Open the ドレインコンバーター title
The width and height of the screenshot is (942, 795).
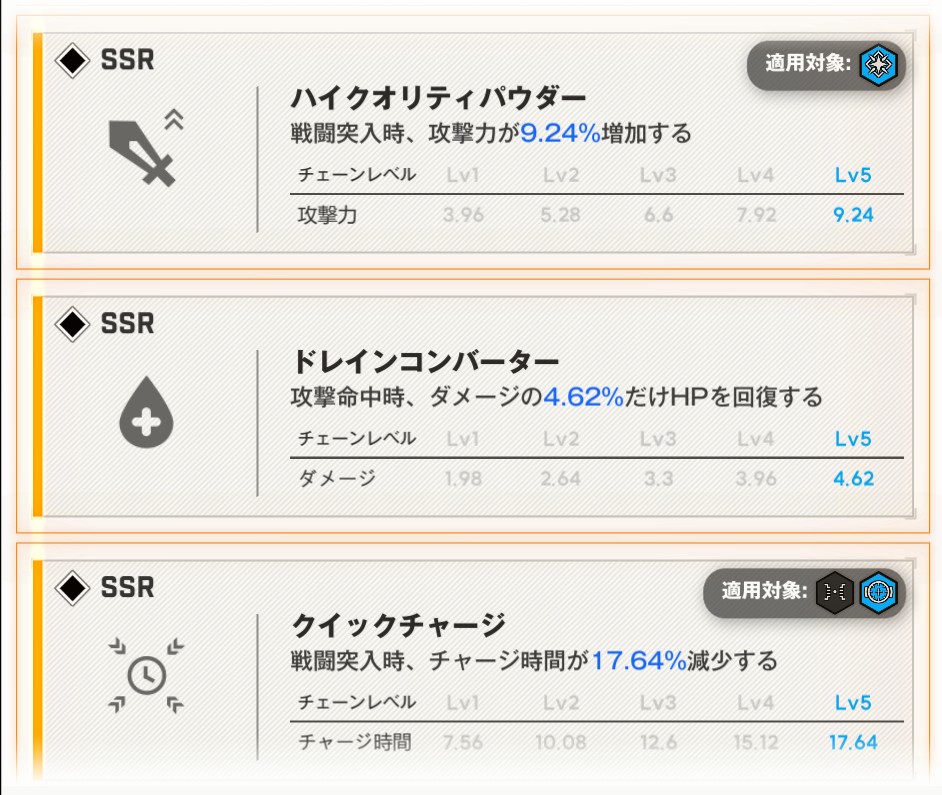(x=425, y=362)
